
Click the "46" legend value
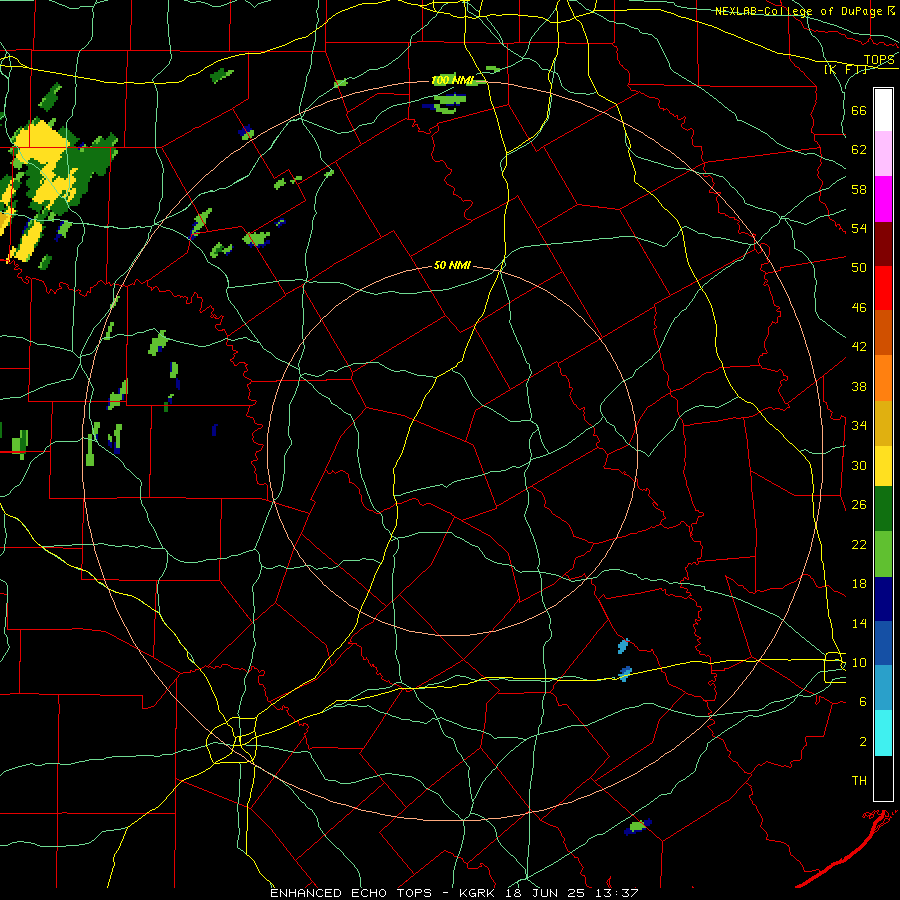(x=859, y=308)
